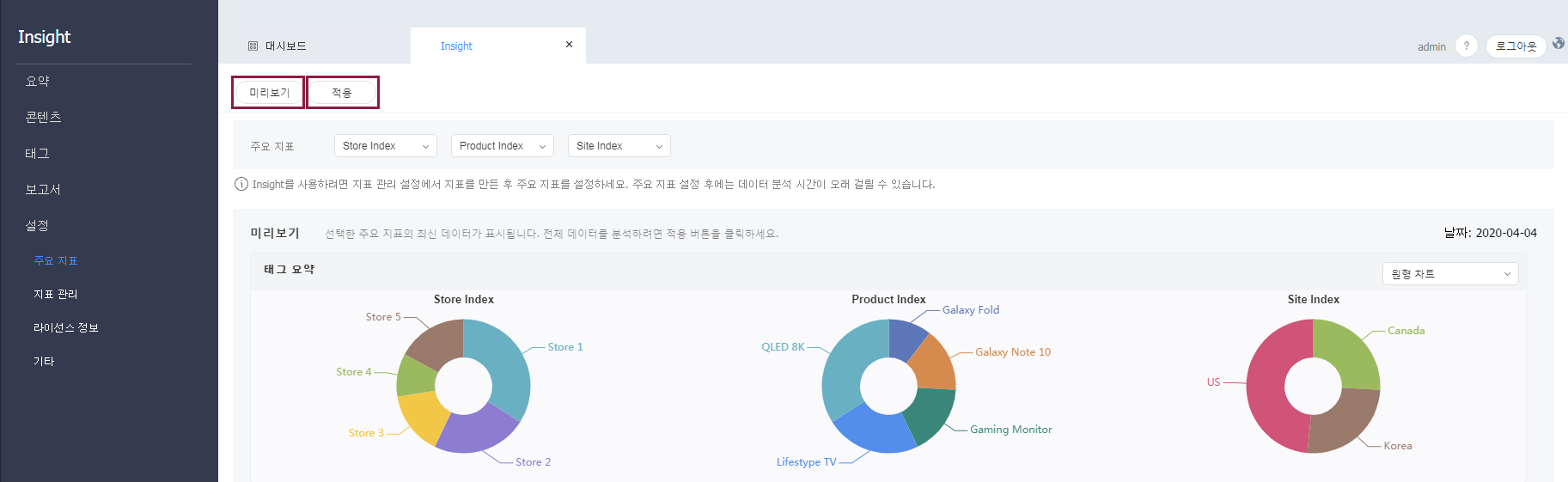The height and width of the screenshot is (482, 1568).
Task: Click the info icon beside Insight notice
Action: pos(241,184)
